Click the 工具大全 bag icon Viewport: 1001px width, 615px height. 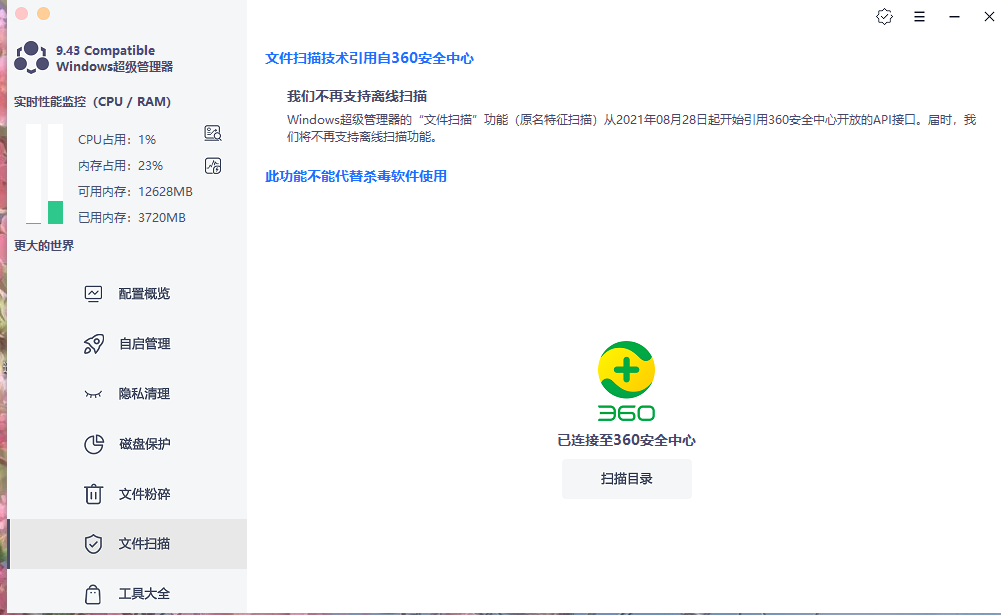click(93, 594)
